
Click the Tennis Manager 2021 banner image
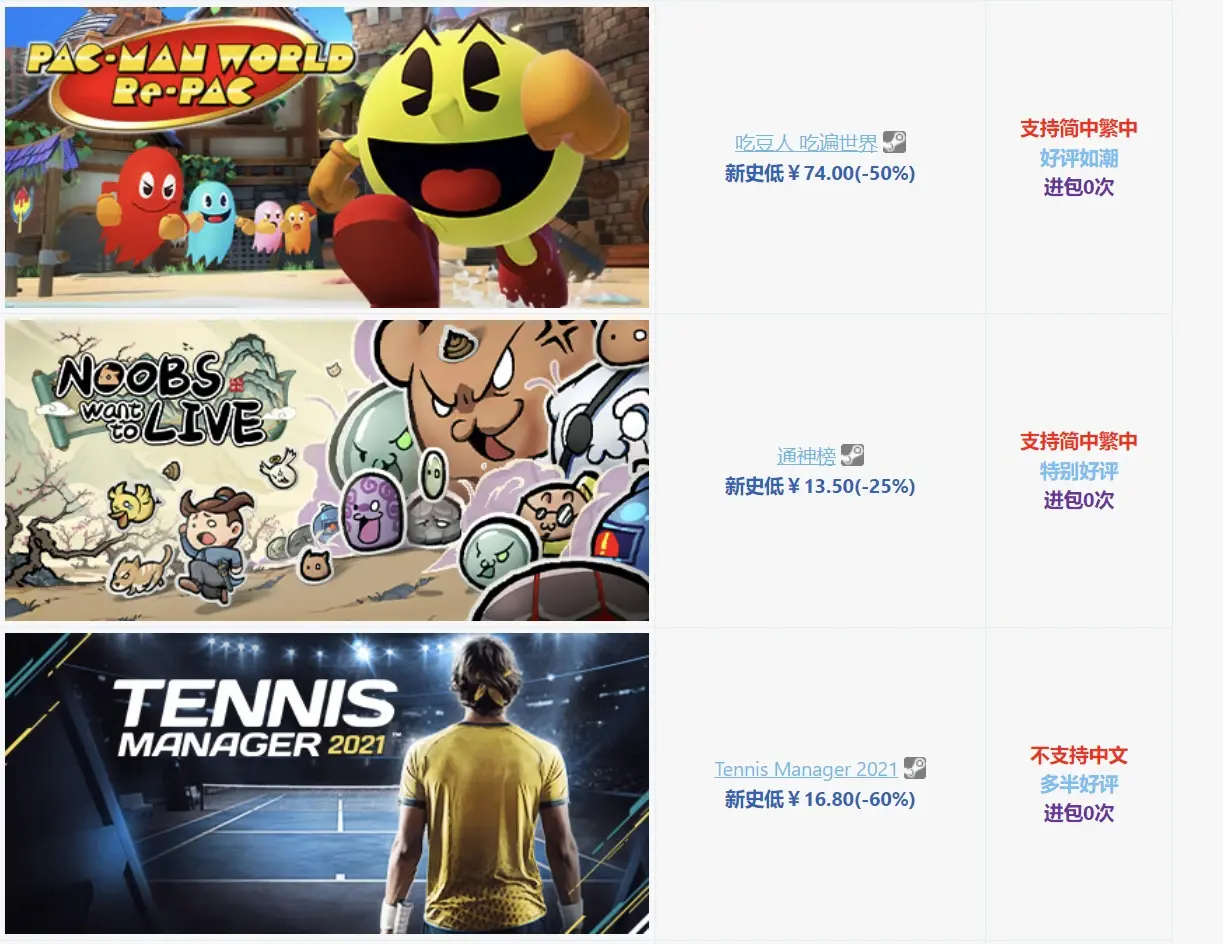pos(327,783)
